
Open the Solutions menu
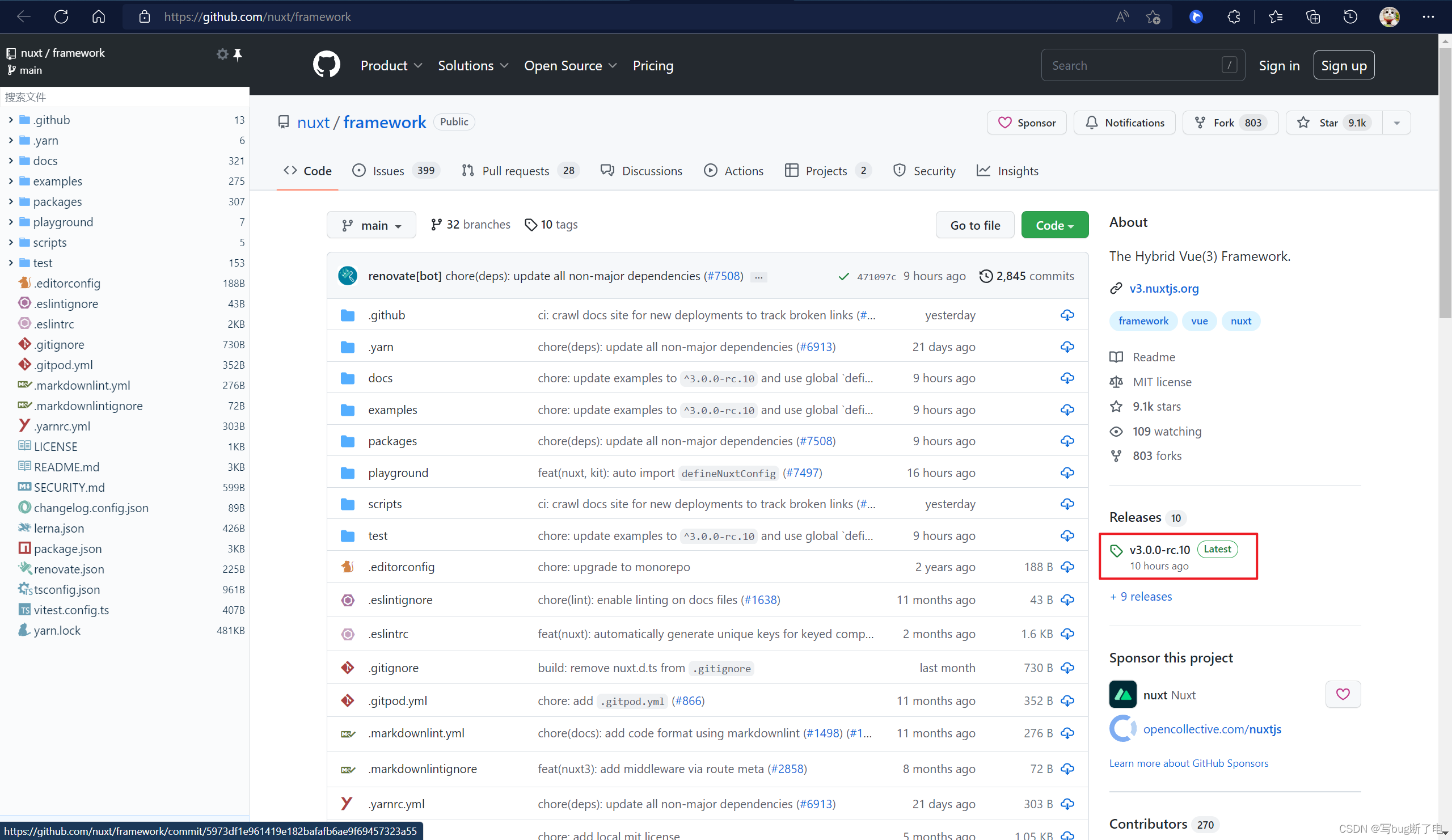click(473, 66)
